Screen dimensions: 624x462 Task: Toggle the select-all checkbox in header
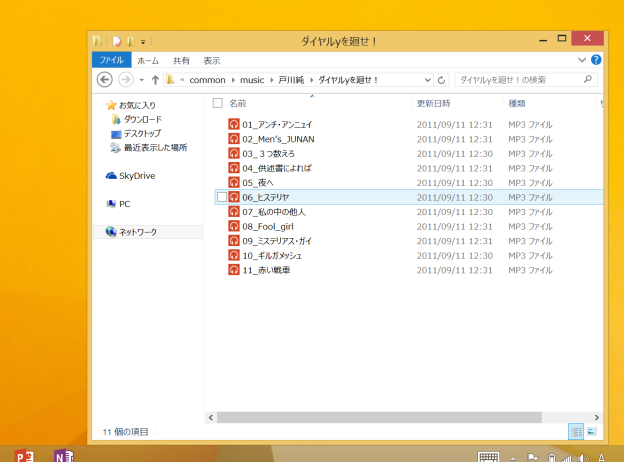click(x=218, y=103)
